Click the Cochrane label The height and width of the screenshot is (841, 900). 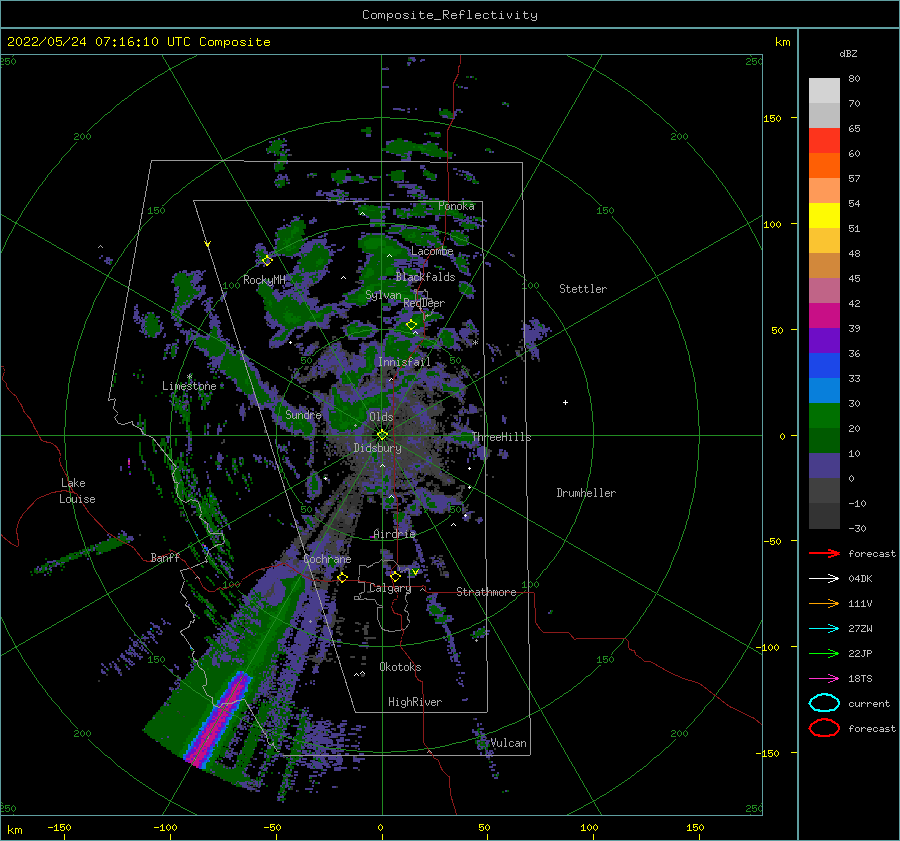(x=327, y=559)
